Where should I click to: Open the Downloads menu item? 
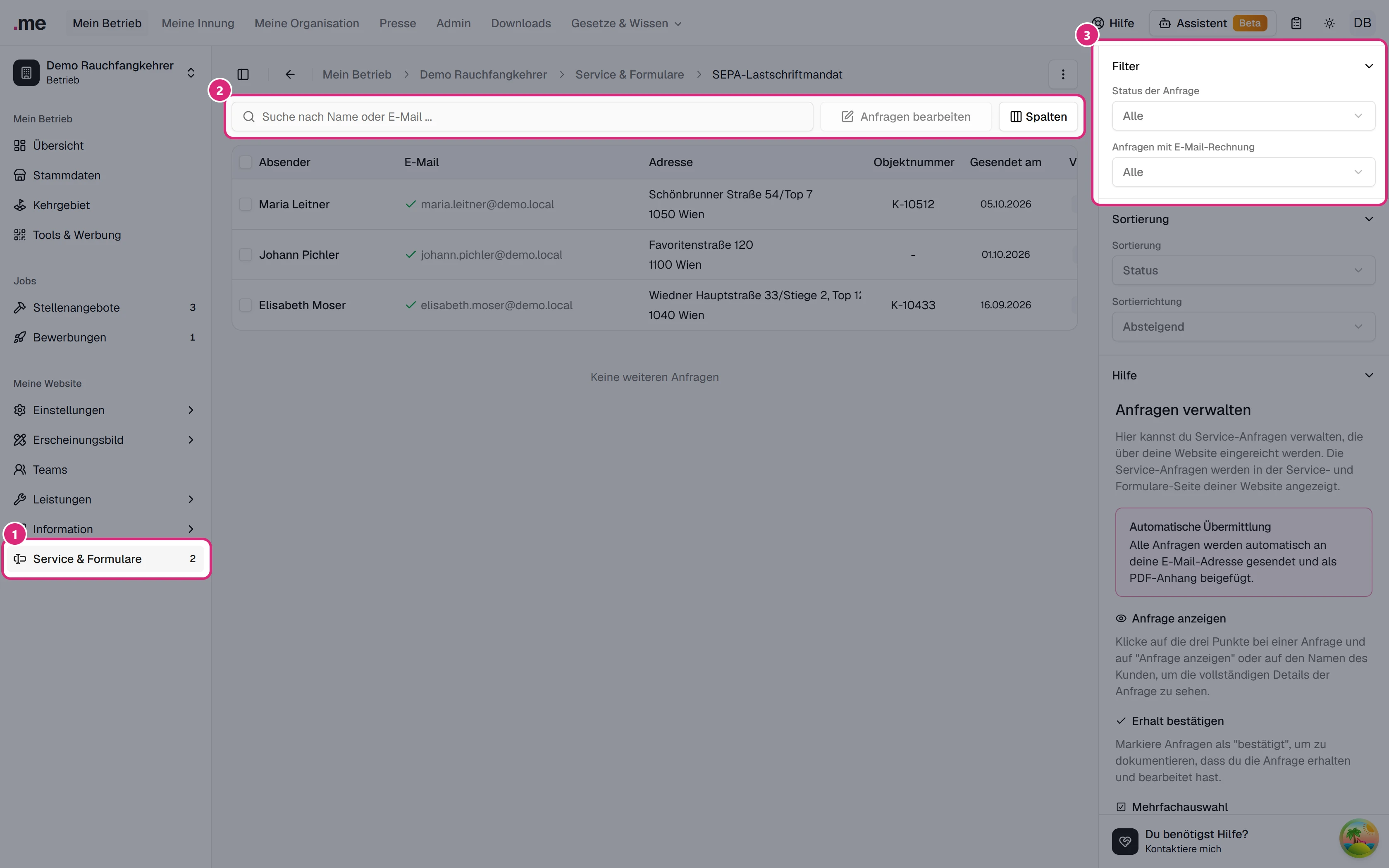(520, 24)
